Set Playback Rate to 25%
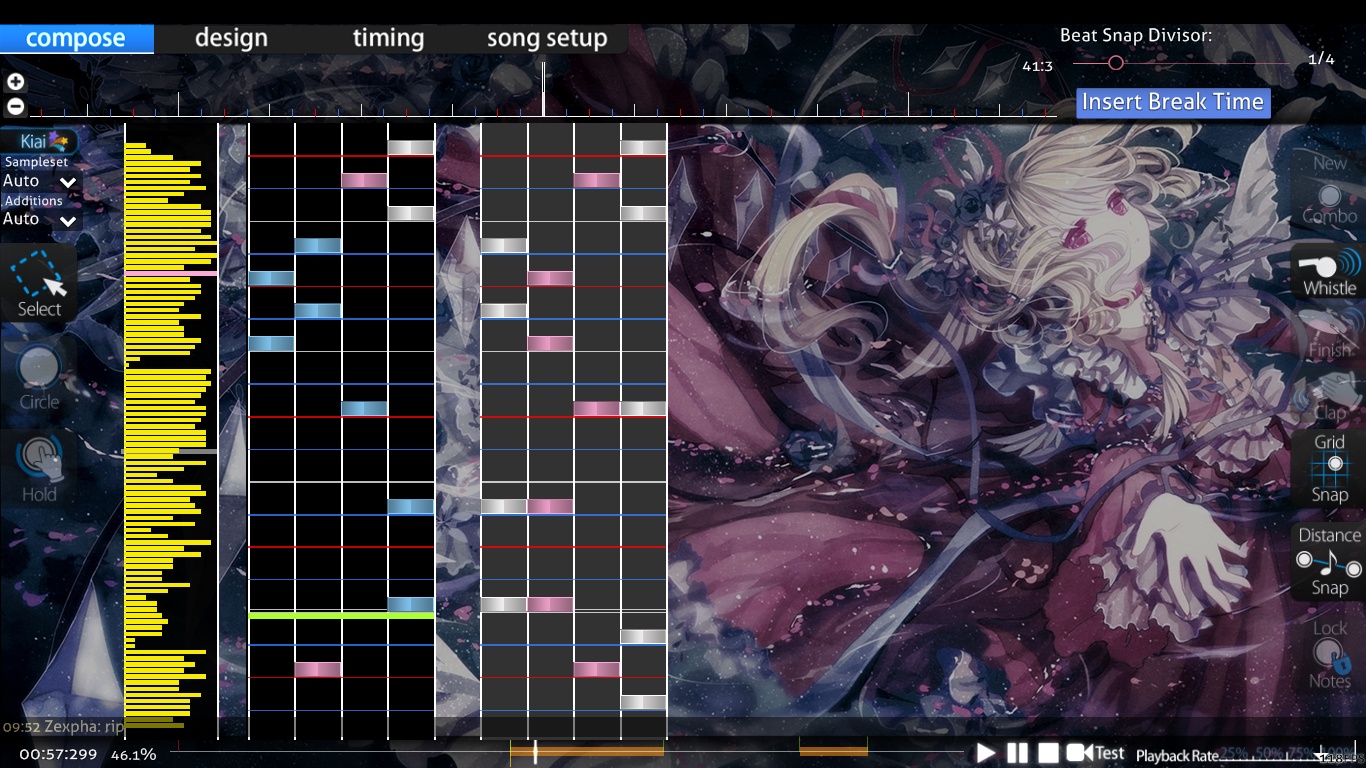 tap(1233, 753)
